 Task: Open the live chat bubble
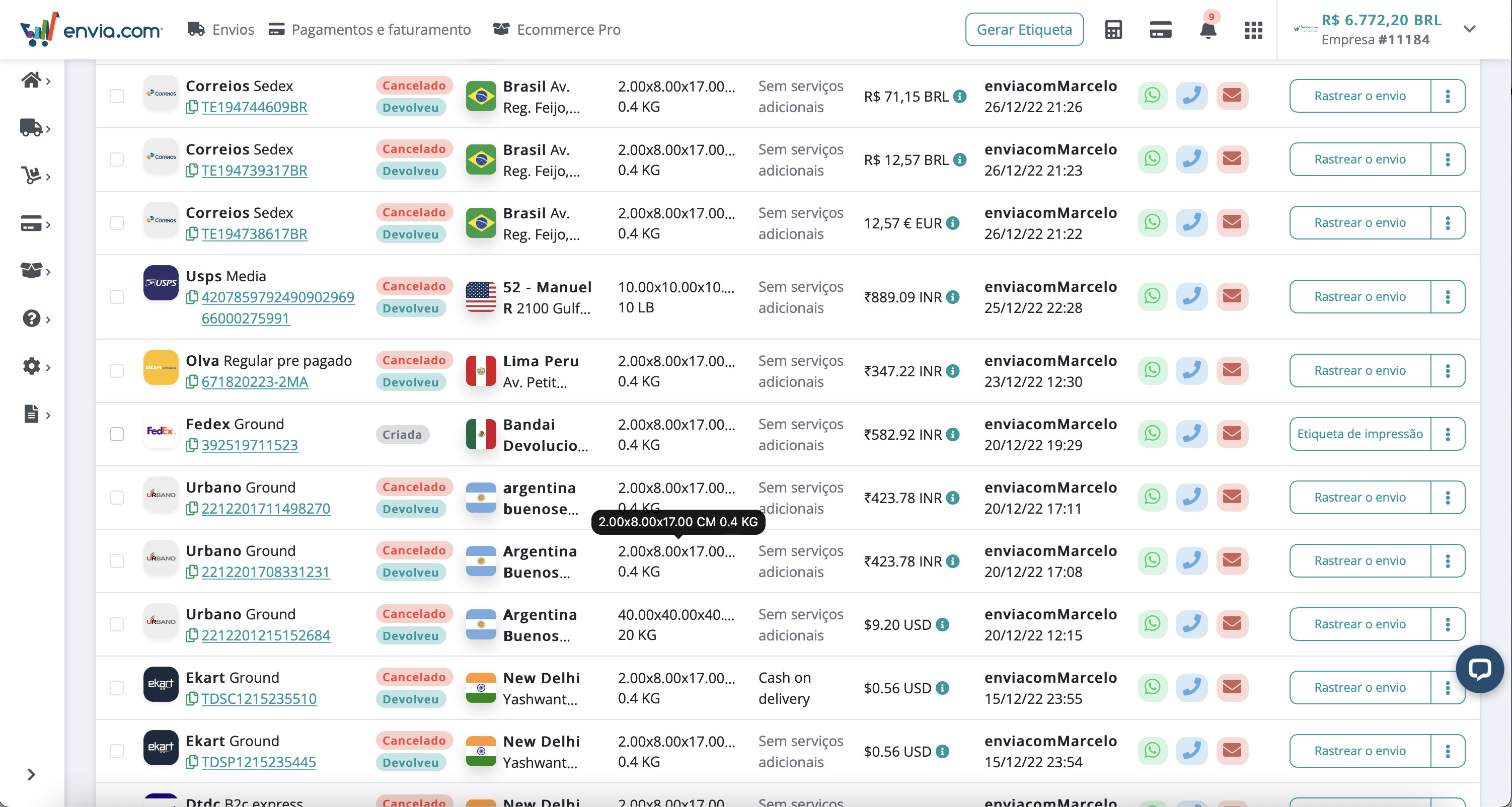1480,669
